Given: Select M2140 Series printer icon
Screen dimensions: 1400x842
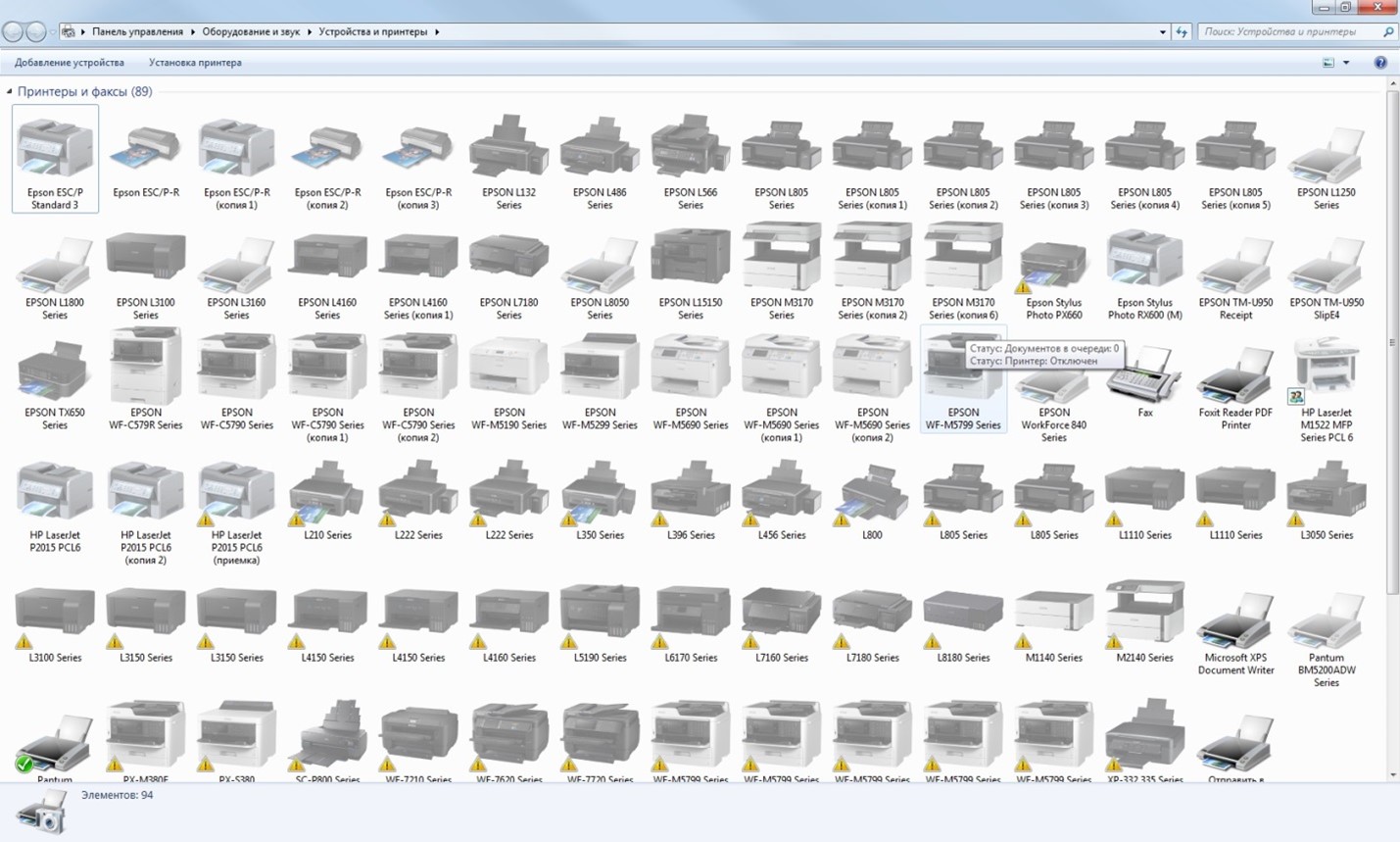Looking at the screenshot, I should point(1145,617).
